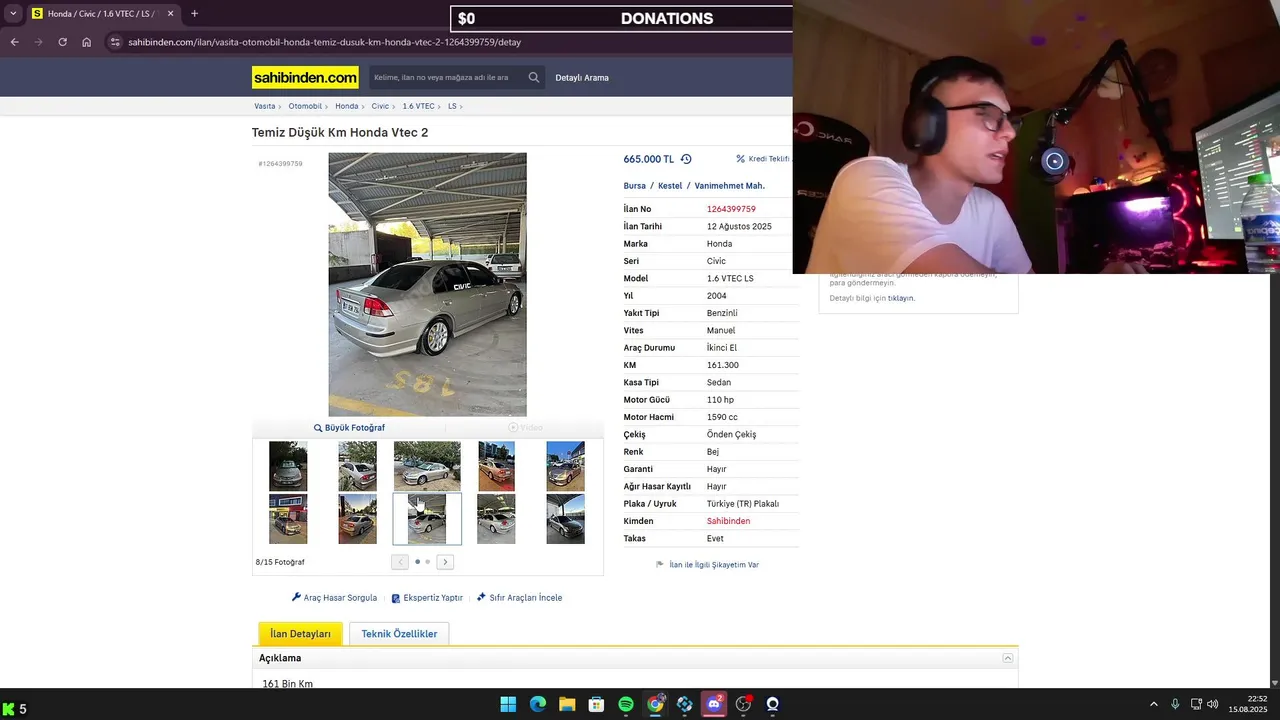Click the tıklayın detail link

(901, 298)
